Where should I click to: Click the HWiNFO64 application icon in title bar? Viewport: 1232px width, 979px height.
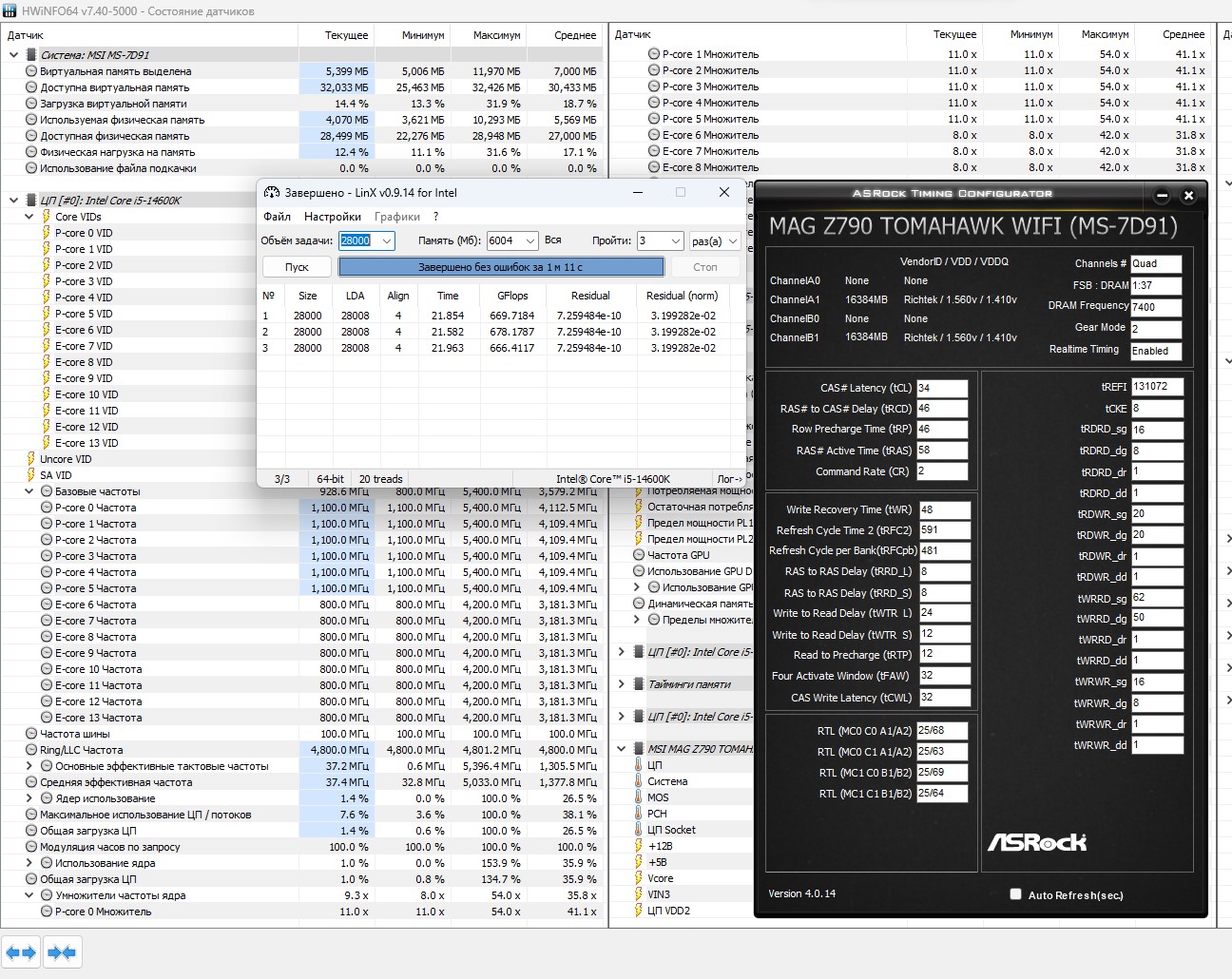(10, 11)
